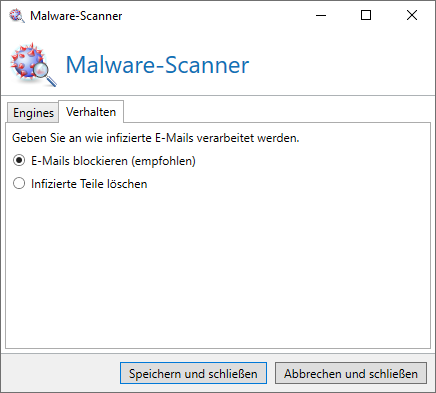Click the small Malware-Scanner title bar icon
This screenshot has width=436, height=393.
(16, 15)
